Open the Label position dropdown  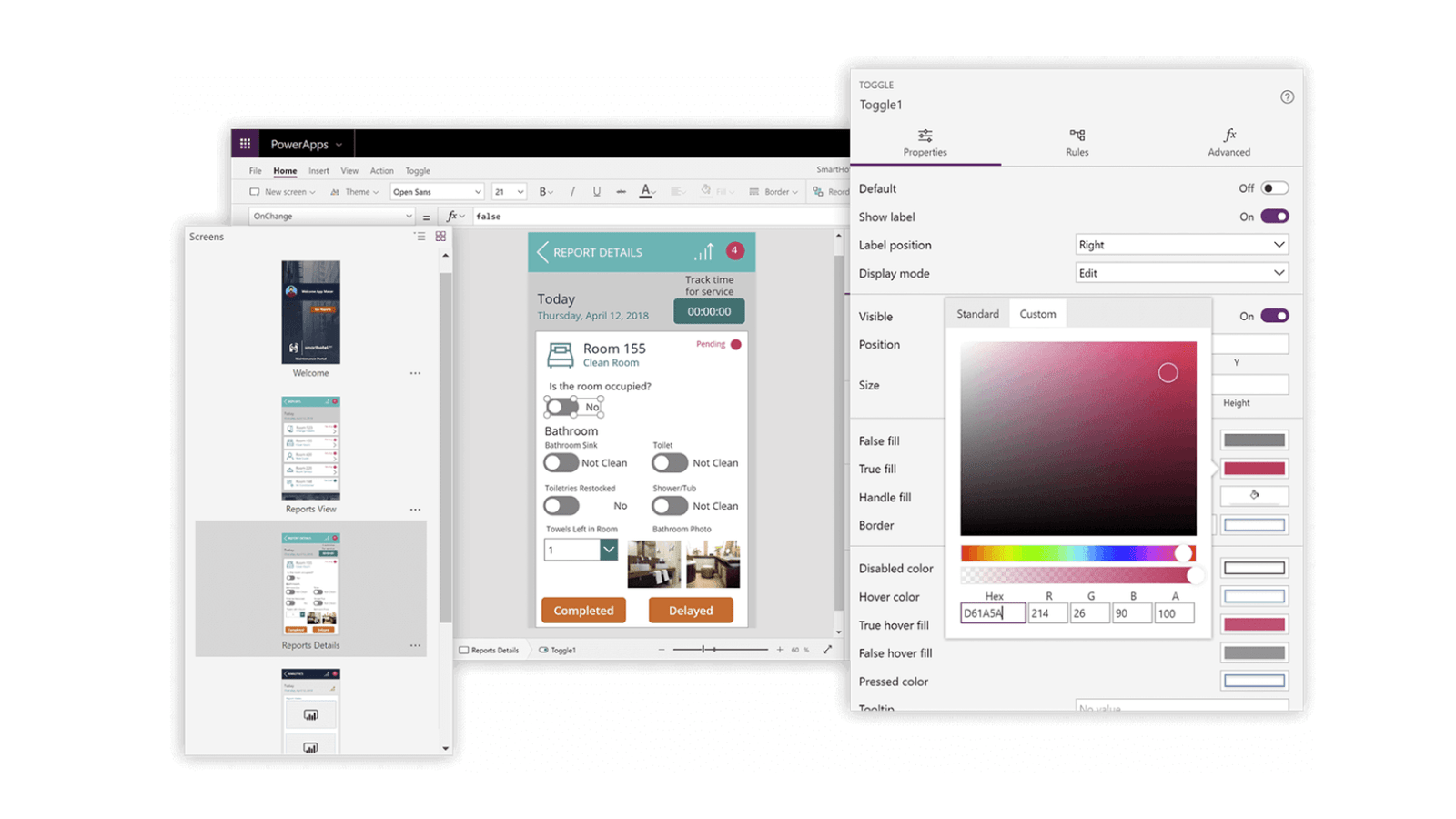[x=1181, y=245]
